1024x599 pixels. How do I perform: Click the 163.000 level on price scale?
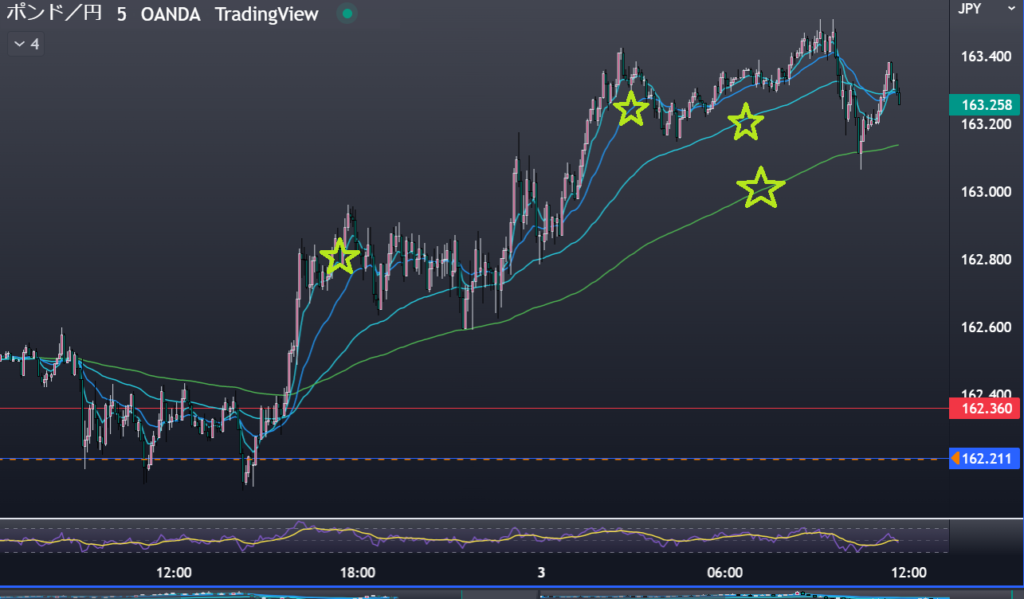(982, 192)
